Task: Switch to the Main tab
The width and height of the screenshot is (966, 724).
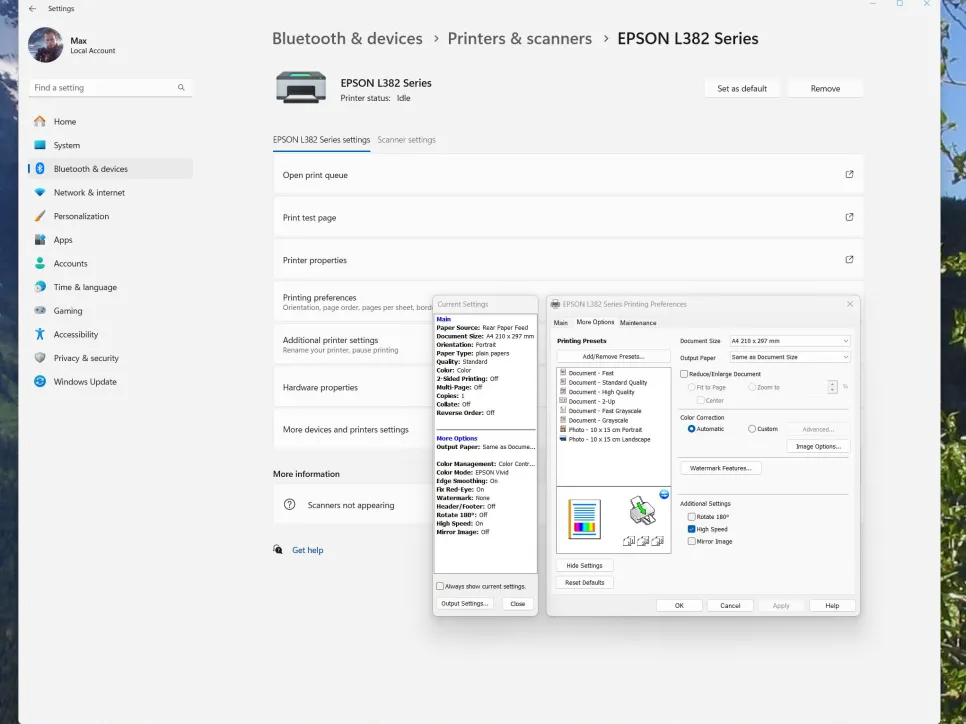Action: tap(561, 323)
